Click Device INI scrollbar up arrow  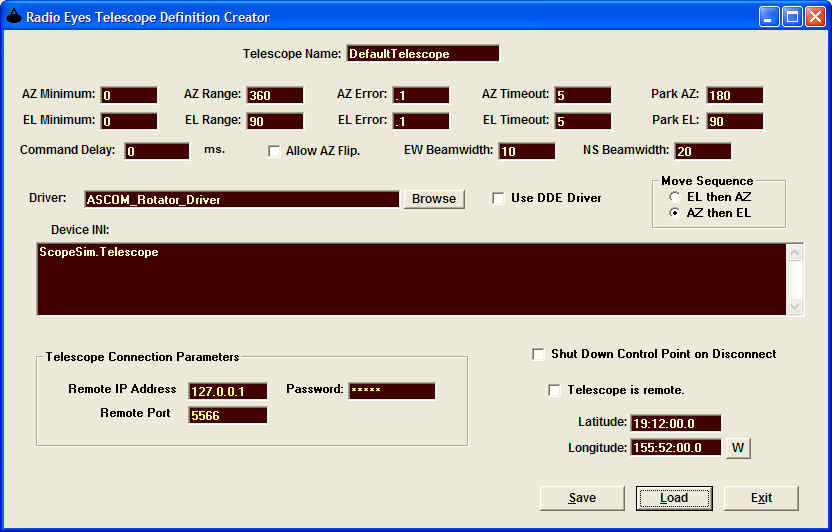(794, 252)
